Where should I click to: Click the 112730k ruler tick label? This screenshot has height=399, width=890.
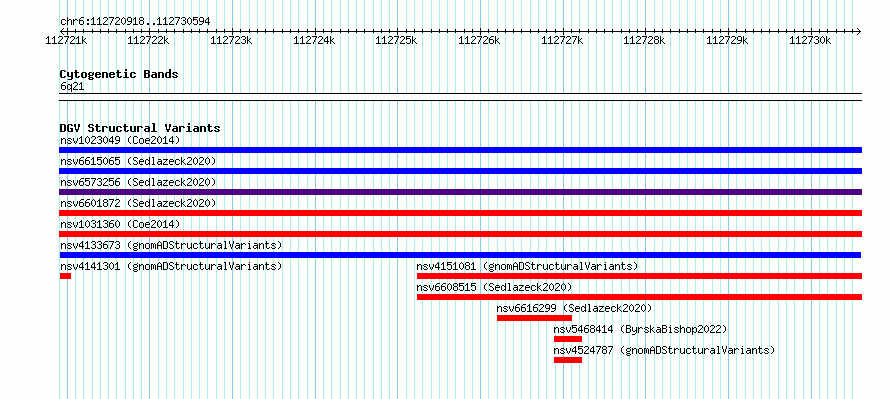(x=810, y=40)
